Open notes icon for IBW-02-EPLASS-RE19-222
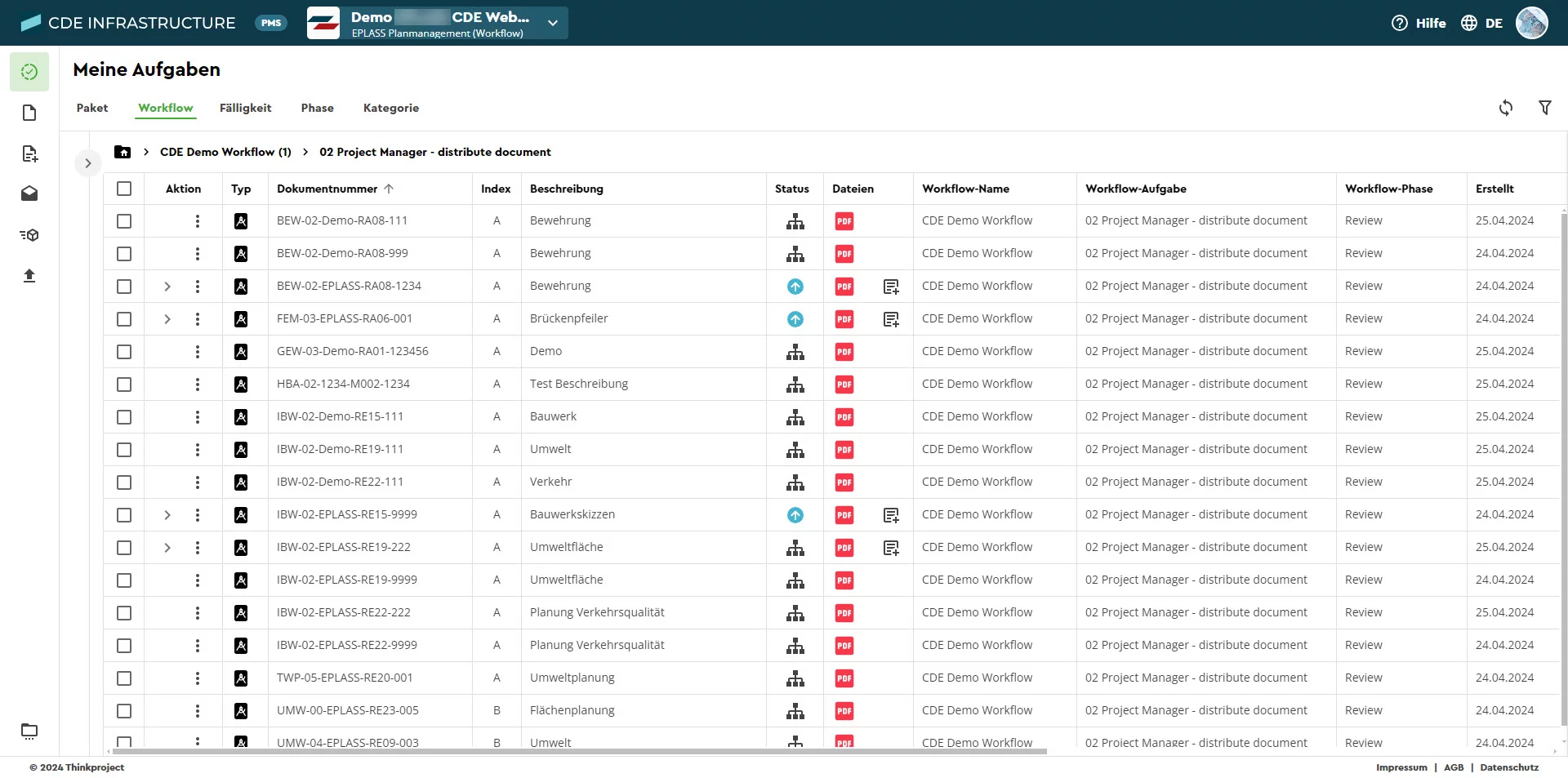This screenshot has height=778, width=1568. 891,548
